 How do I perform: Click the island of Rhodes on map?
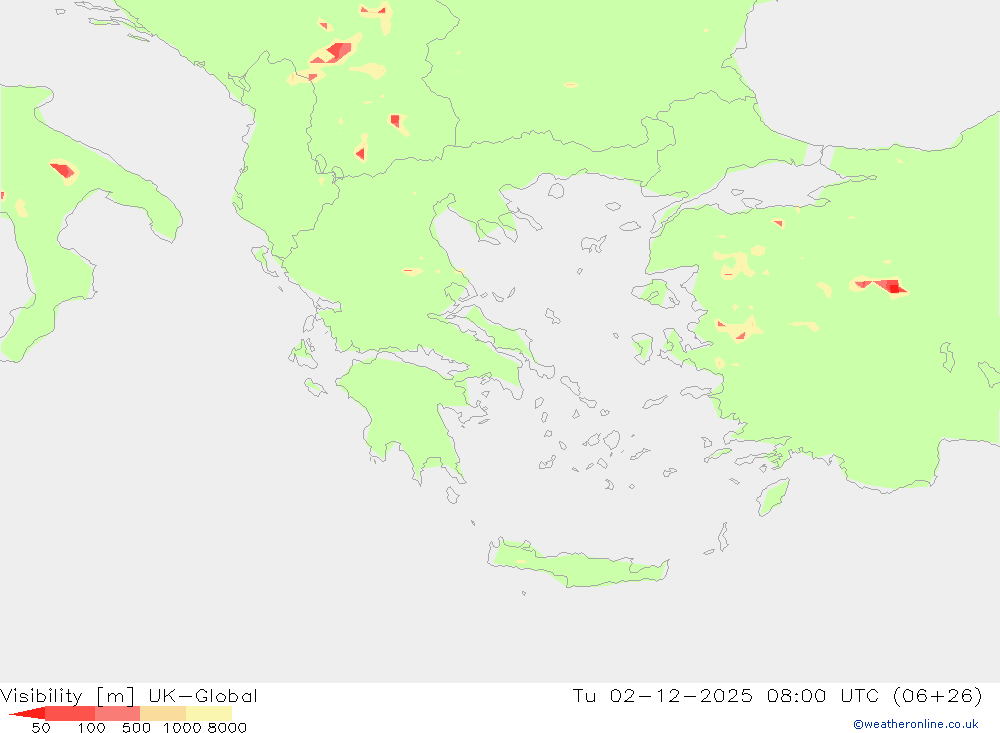point(772,497)
